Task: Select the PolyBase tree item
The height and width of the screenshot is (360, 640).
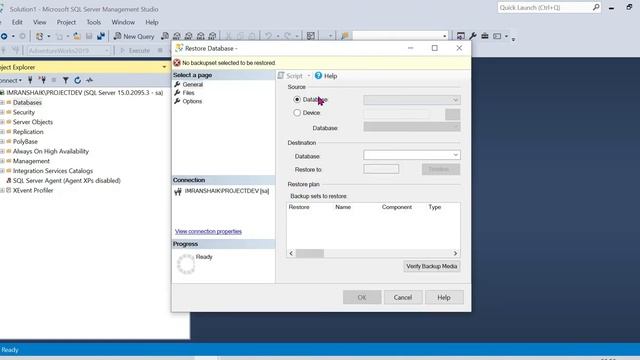Action: coord(25,142)
